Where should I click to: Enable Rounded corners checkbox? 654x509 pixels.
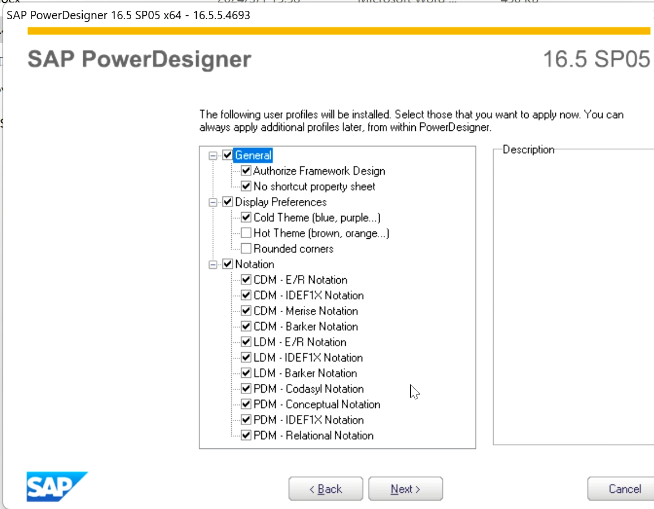246,248
